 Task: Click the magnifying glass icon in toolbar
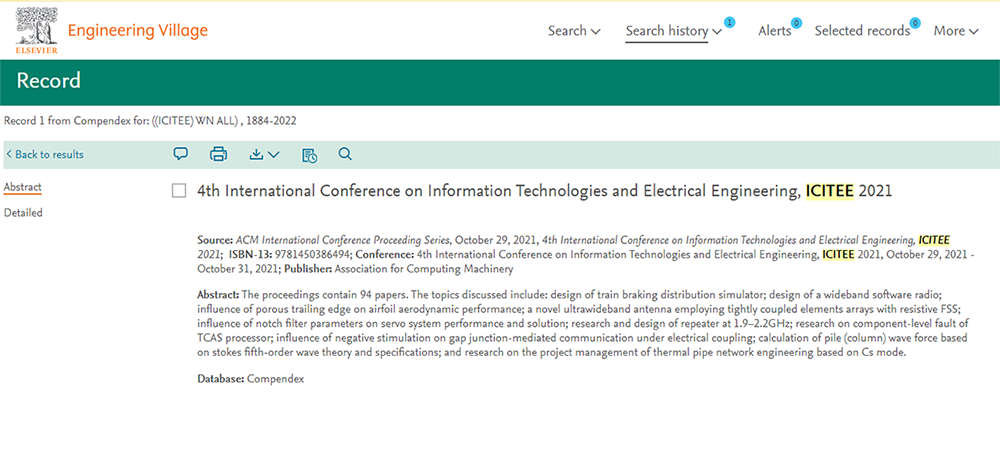(346, 154)
